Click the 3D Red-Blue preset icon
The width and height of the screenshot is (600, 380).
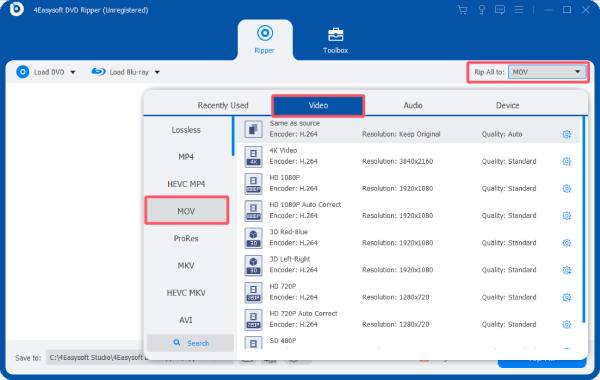coord(253,238)
